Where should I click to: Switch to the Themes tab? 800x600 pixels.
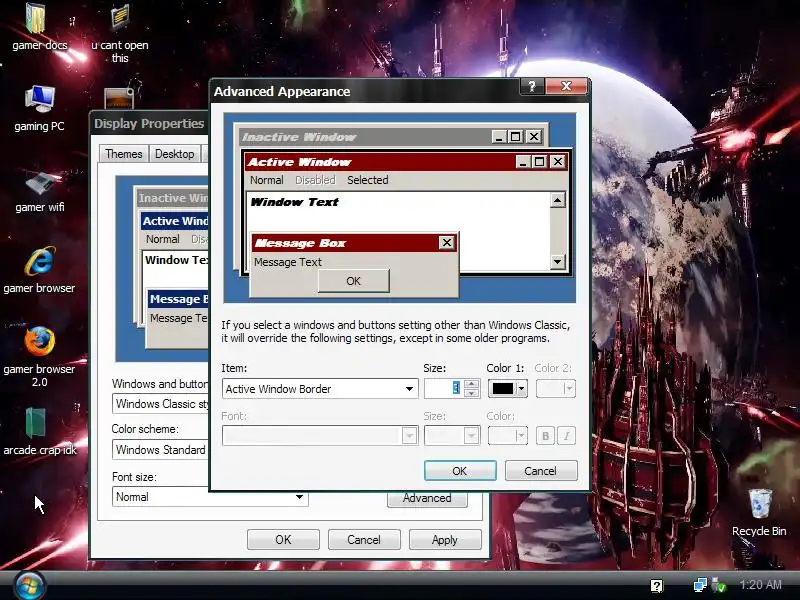pos(123,154)
